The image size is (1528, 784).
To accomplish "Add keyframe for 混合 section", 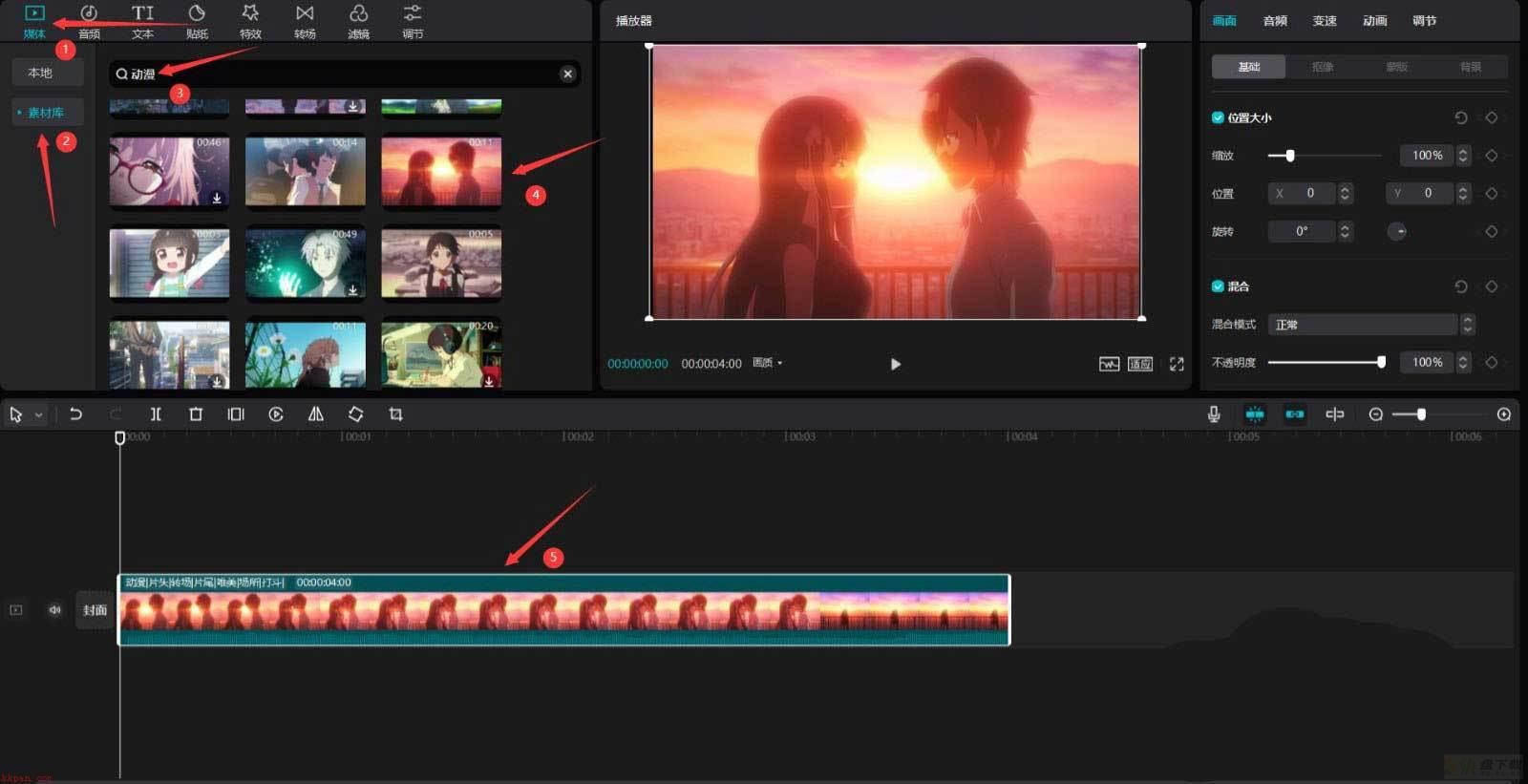I will (x=1491, y=286).
